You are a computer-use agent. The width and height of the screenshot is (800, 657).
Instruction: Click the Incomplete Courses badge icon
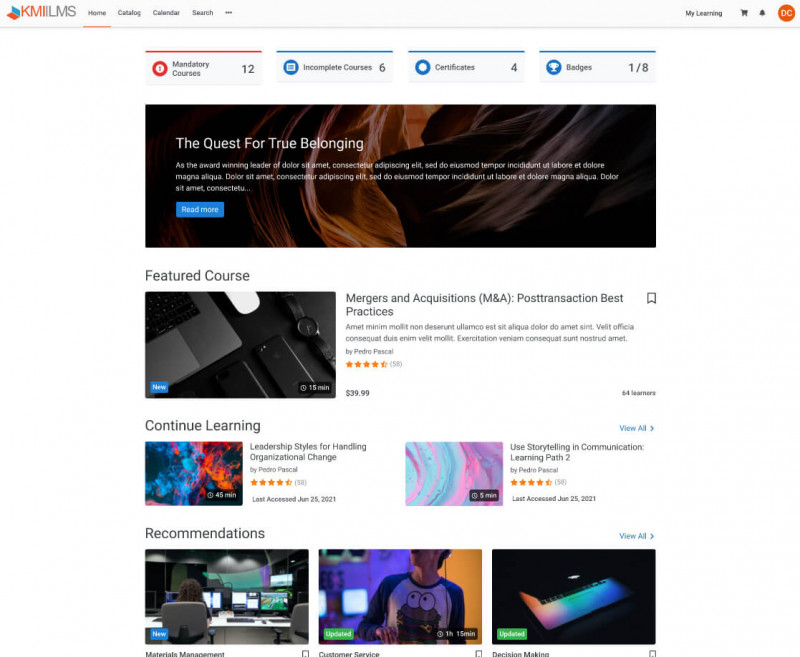pyautogui.click(x=290, y=67)
